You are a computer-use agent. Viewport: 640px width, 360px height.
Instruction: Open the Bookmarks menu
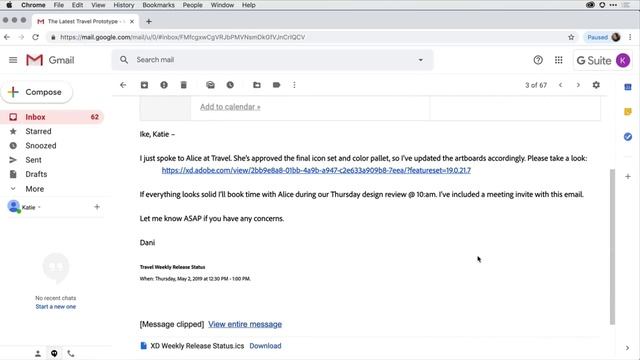[158, 5]
